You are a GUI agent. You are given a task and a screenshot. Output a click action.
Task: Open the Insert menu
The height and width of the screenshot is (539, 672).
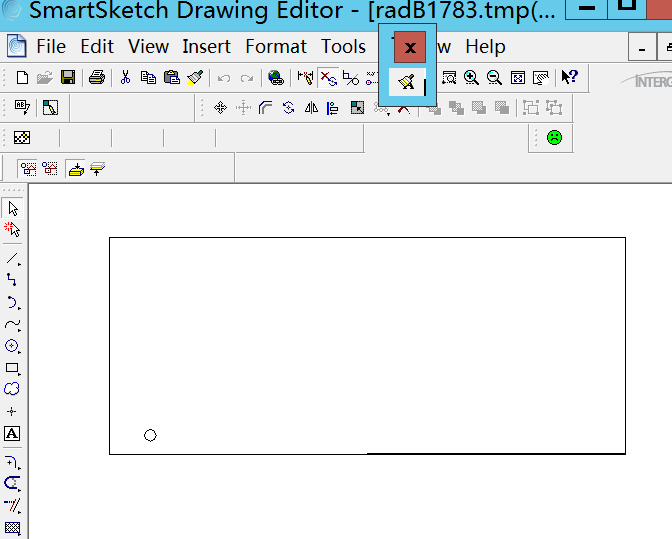click(206, 46)
